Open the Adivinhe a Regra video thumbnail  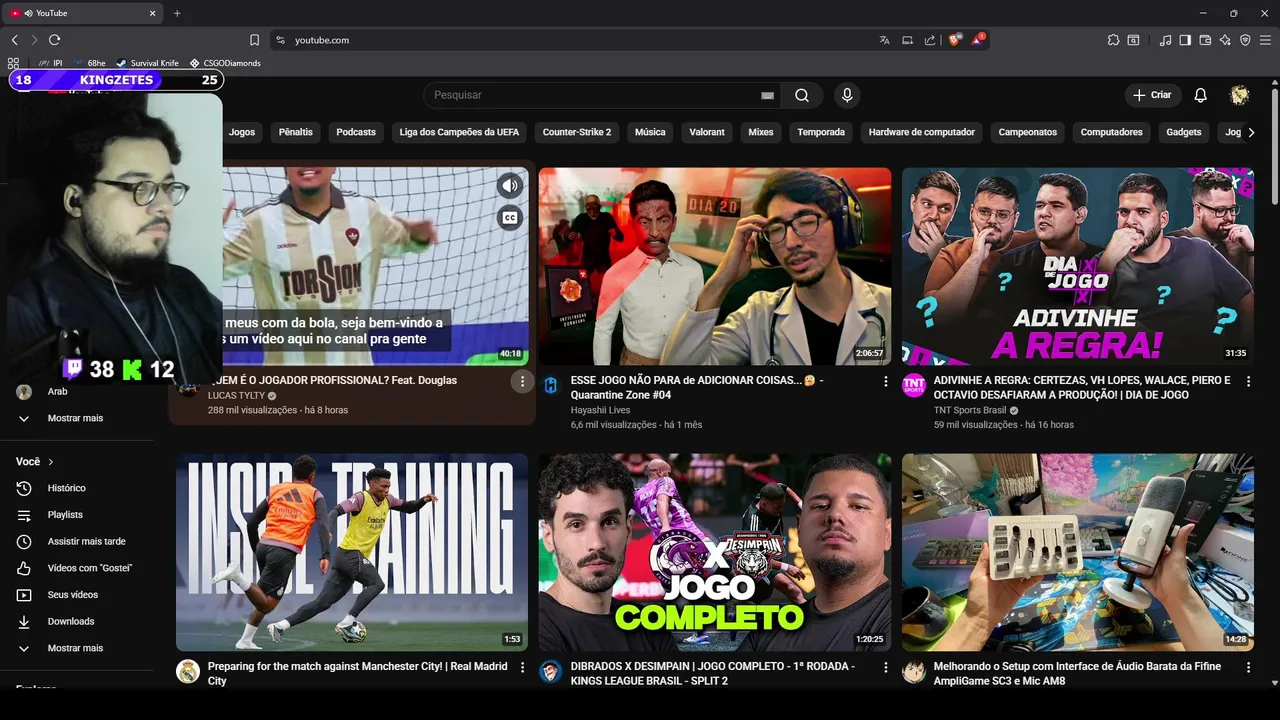point(1077,266)
